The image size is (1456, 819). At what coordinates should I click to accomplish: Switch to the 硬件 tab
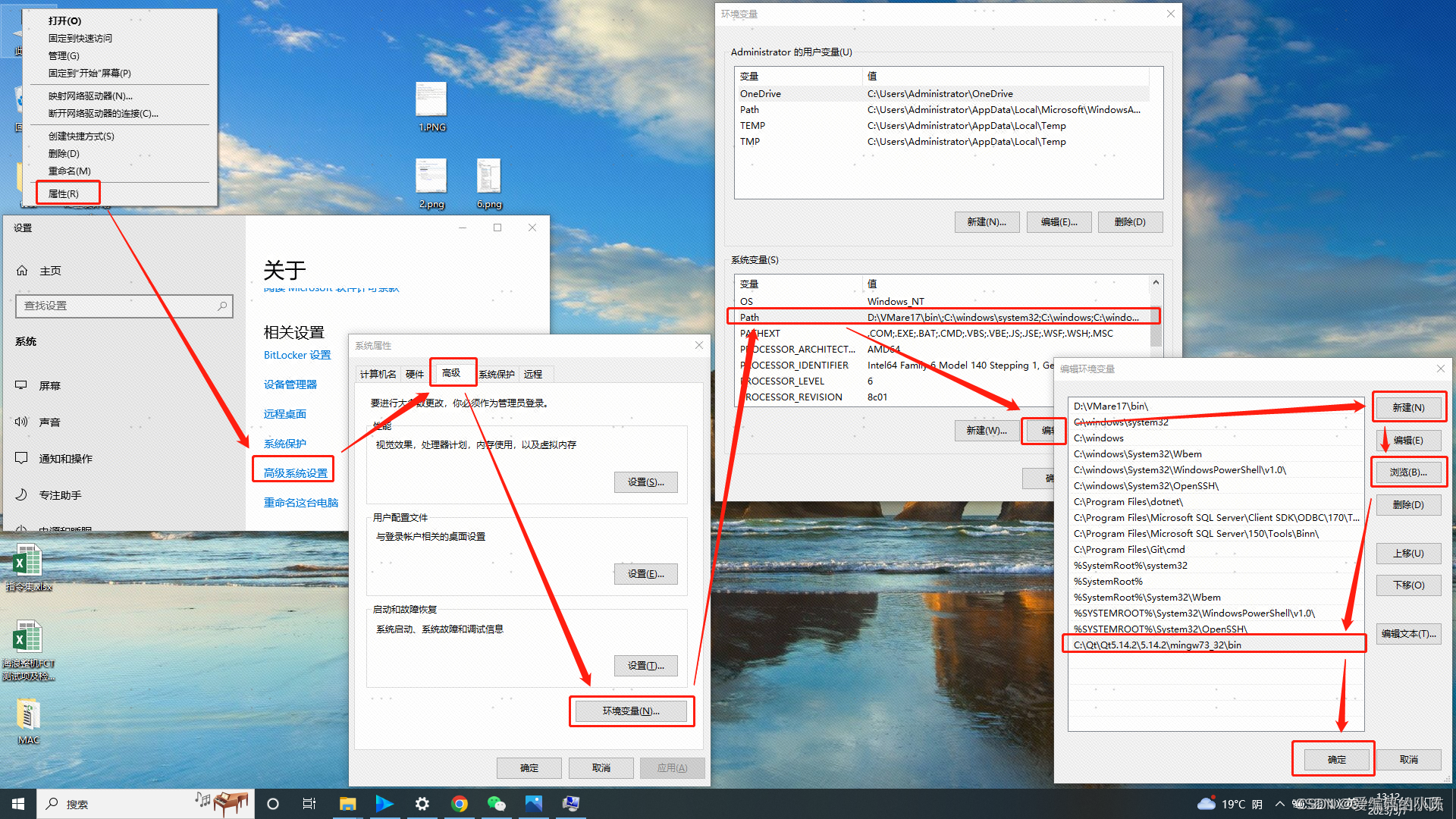415,374
